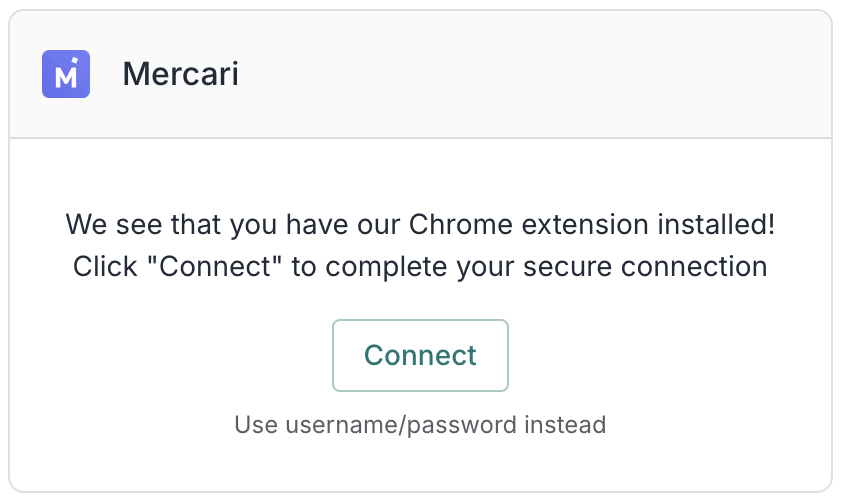843x503 pixels.
Task: Click the secure connection instruction line
Action: [420, 268]
